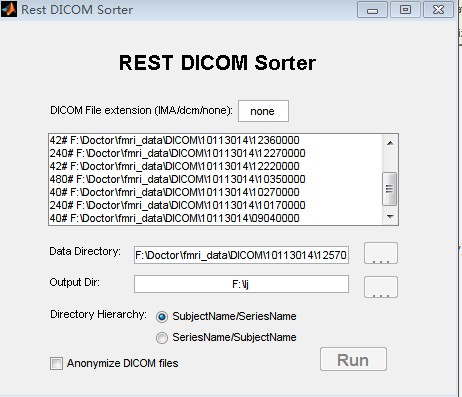This screenshot has width=462, height=397.
Task: Close the Rest DICOM Sorter window
Action: 438,10
